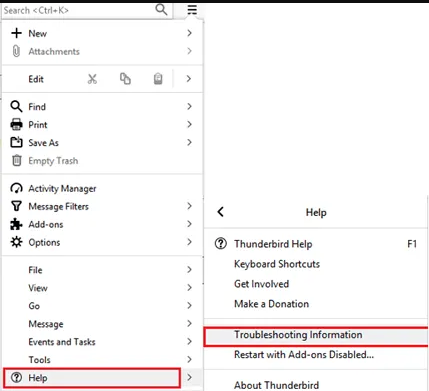Image resolution: width=429 pixels, height=391 pixels.
Task: Expand the Edit submenu chevron
Action: [x=189, y=79]
